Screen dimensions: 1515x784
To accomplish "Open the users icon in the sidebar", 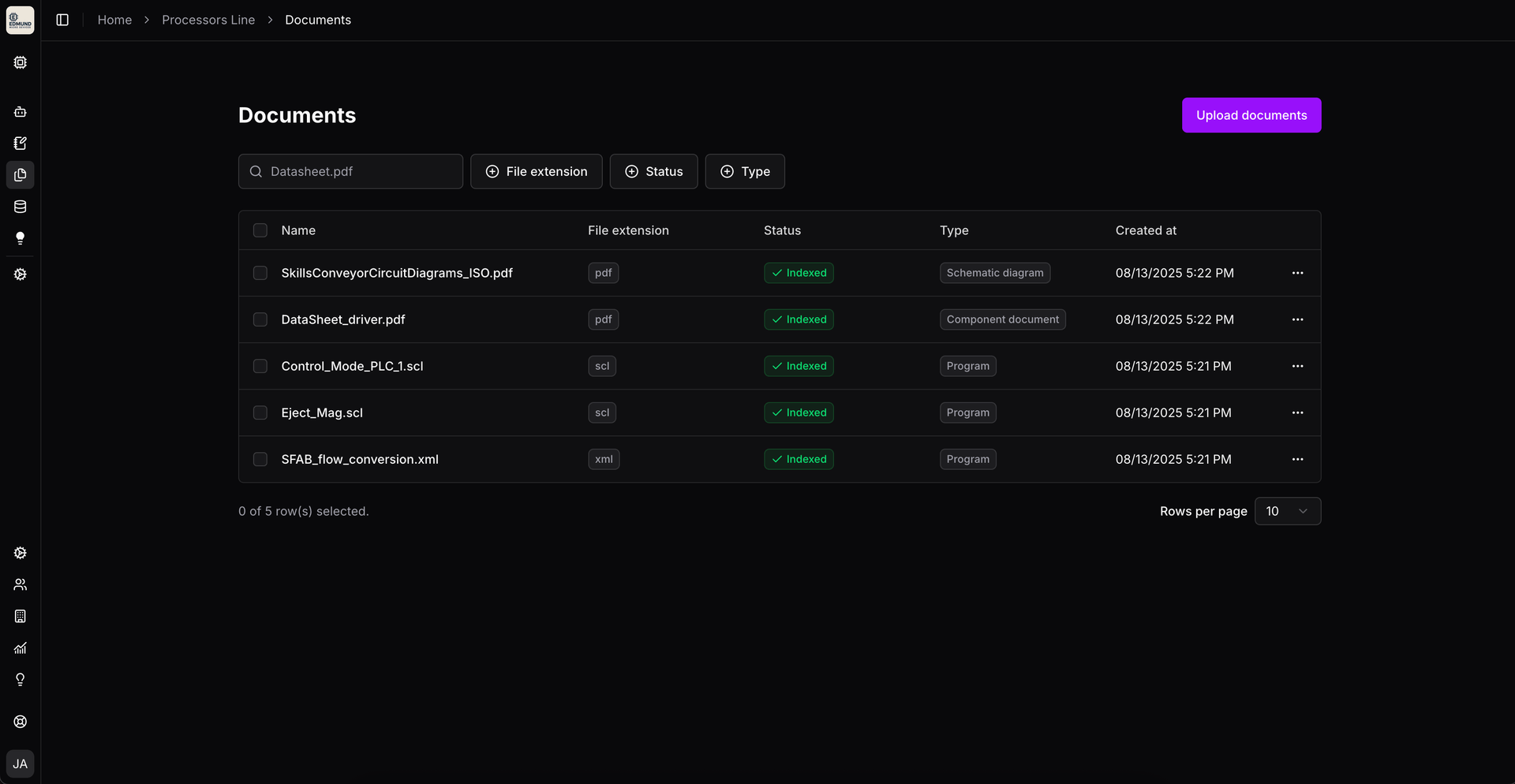I will [x=21, y=584].
